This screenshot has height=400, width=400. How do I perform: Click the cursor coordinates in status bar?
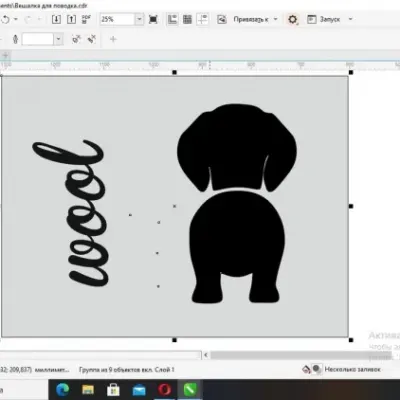(x=35, y=370)
